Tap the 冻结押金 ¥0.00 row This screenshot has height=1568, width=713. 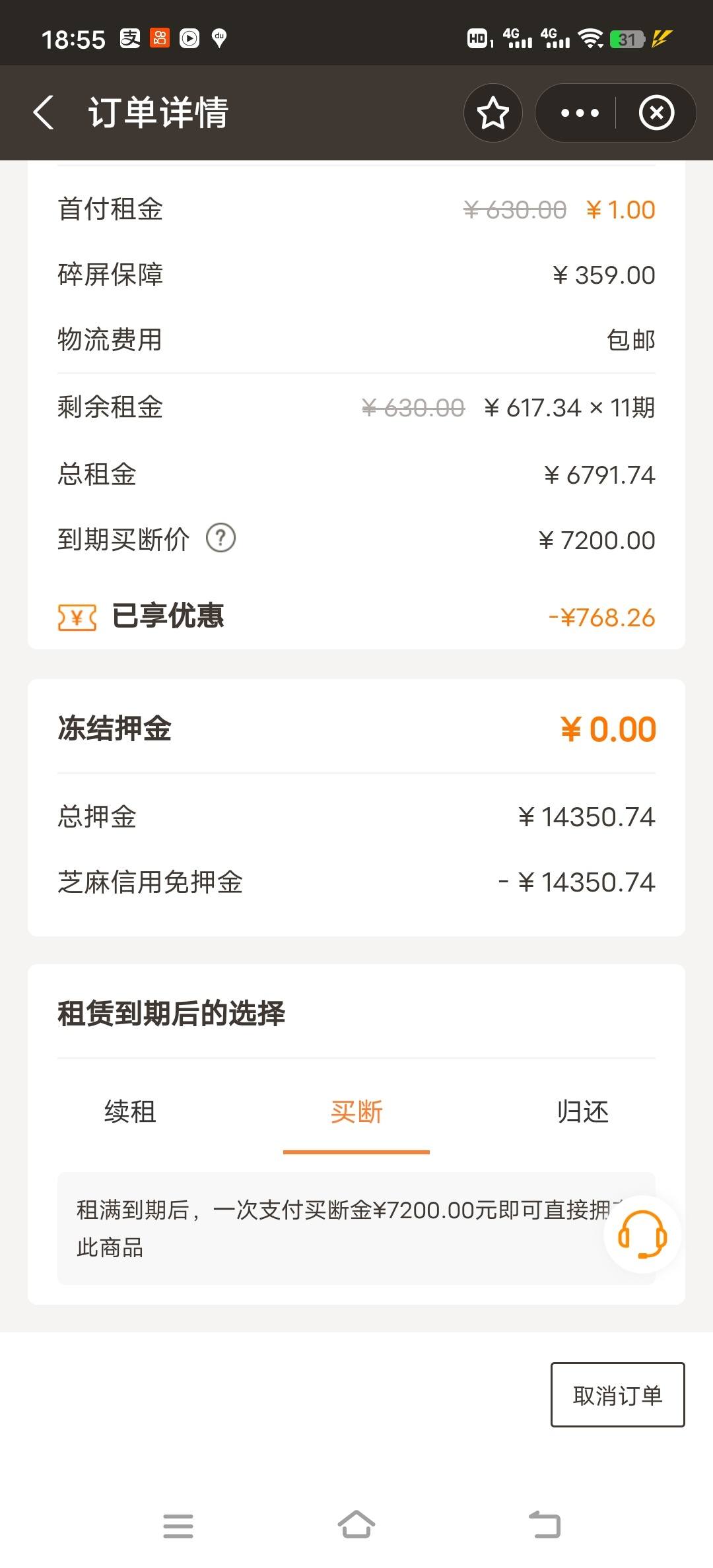(356, 729)
